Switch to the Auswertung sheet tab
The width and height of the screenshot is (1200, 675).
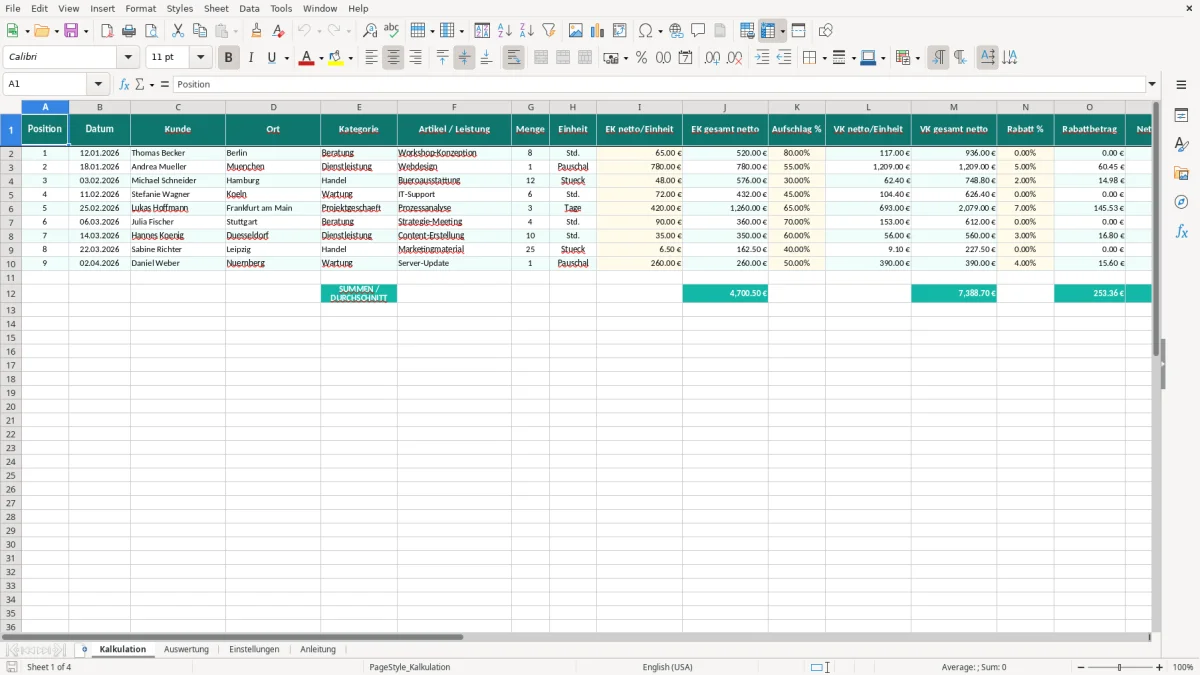click(x=186, y=649)
